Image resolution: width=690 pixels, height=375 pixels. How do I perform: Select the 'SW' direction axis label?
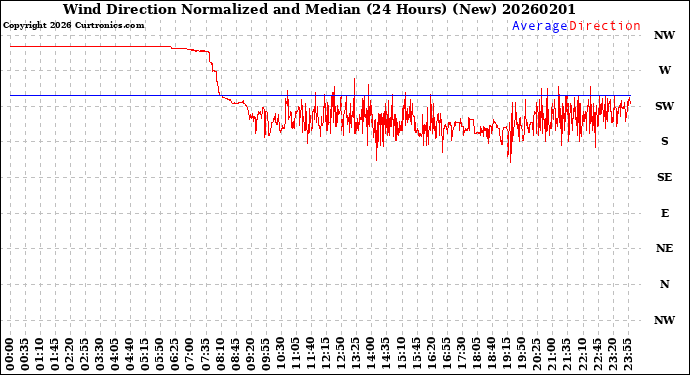pyautogui.click(x=664, y=106)
